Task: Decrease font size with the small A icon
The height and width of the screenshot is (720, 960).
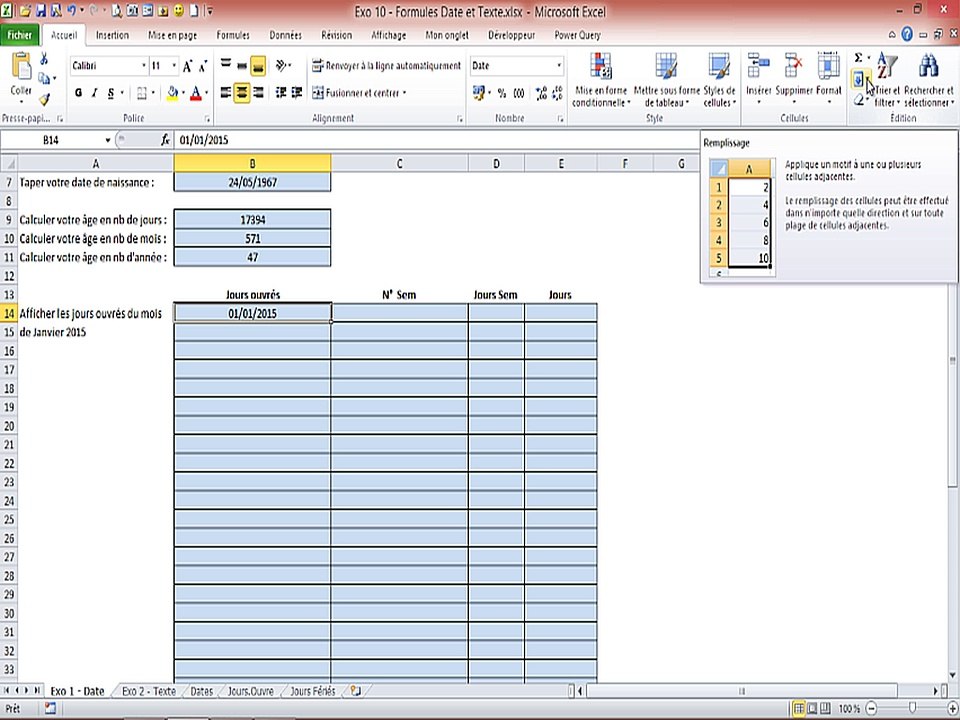Action: (x=203, y=66)
